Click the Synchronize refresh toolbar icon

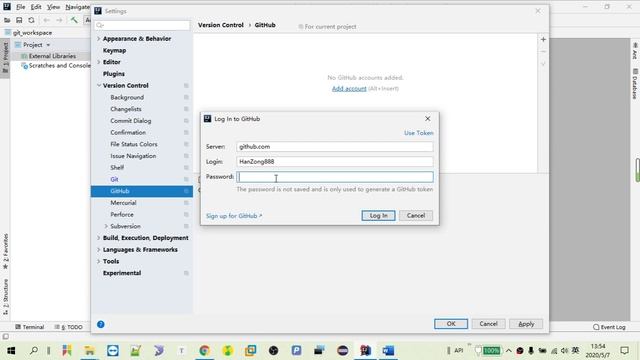click(31, 20)
